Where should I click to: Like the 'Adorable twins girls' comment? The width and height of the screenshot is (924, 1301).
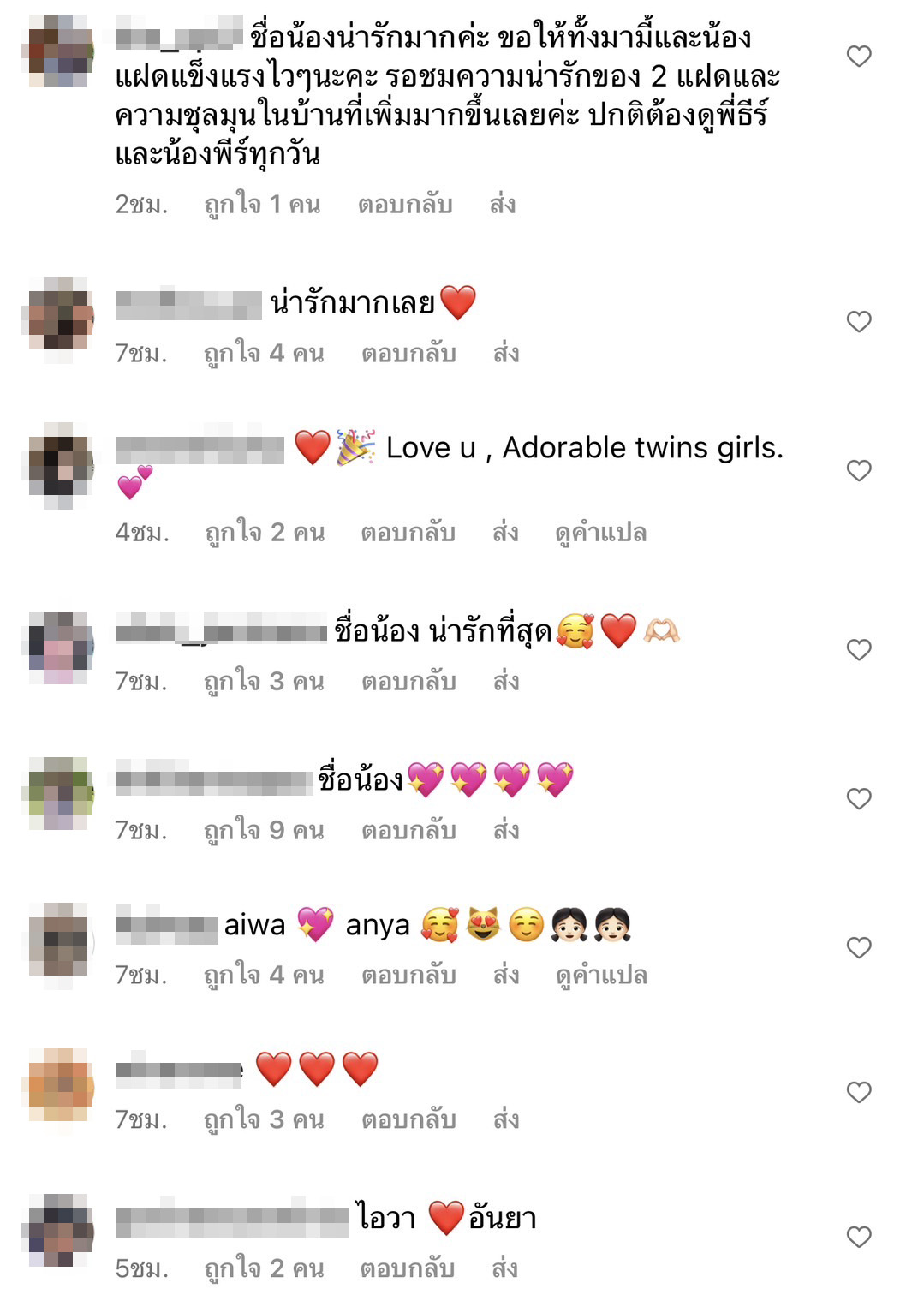(x=858, y=471)
